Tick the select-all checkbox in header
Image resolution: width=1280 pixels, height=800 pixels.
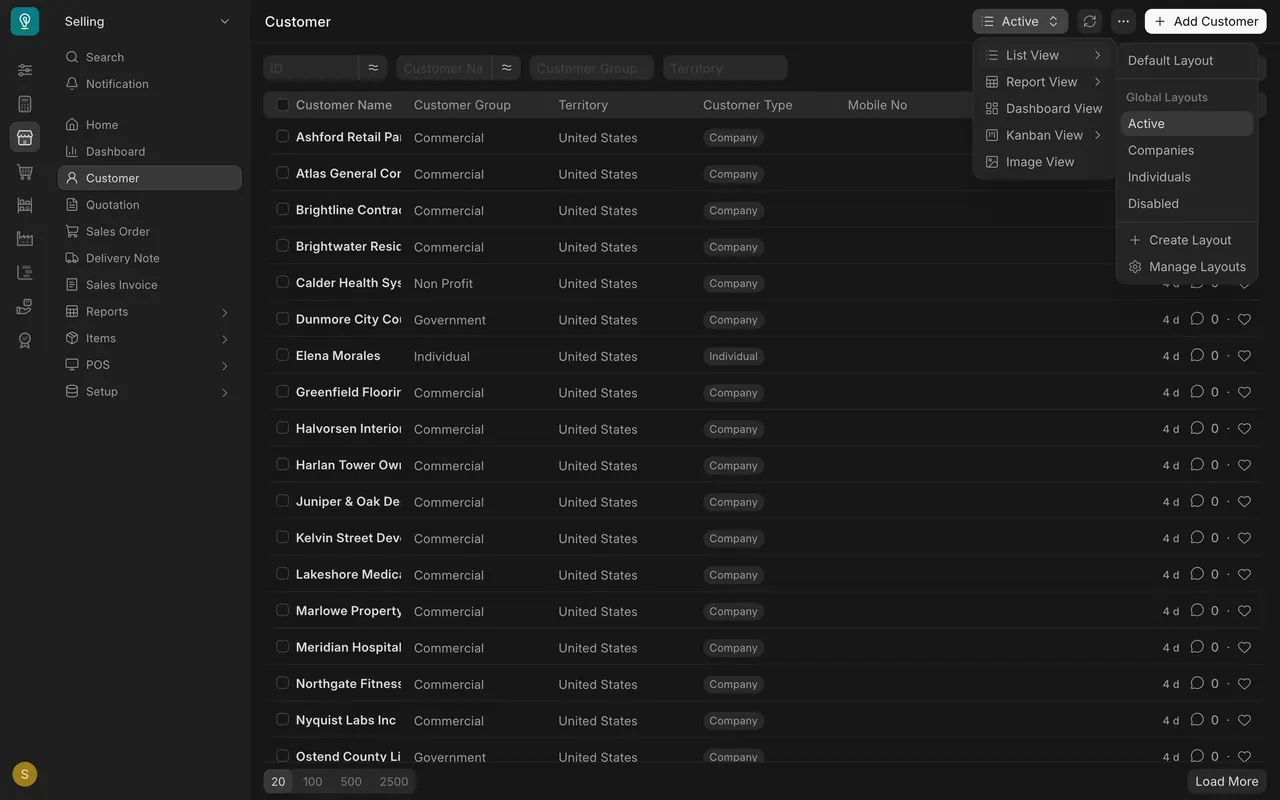282,105
